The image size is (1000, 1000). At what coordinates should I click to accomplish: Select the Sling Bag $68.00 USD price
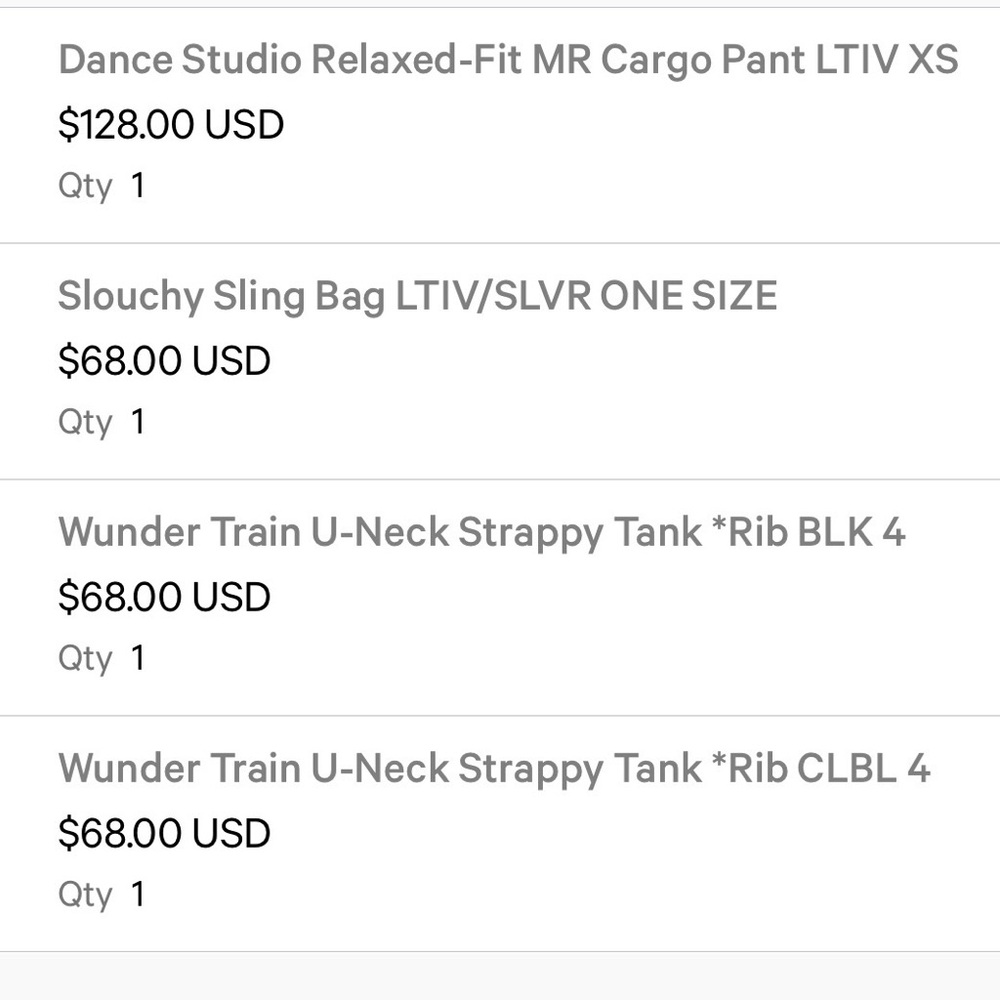click(164, 360)
